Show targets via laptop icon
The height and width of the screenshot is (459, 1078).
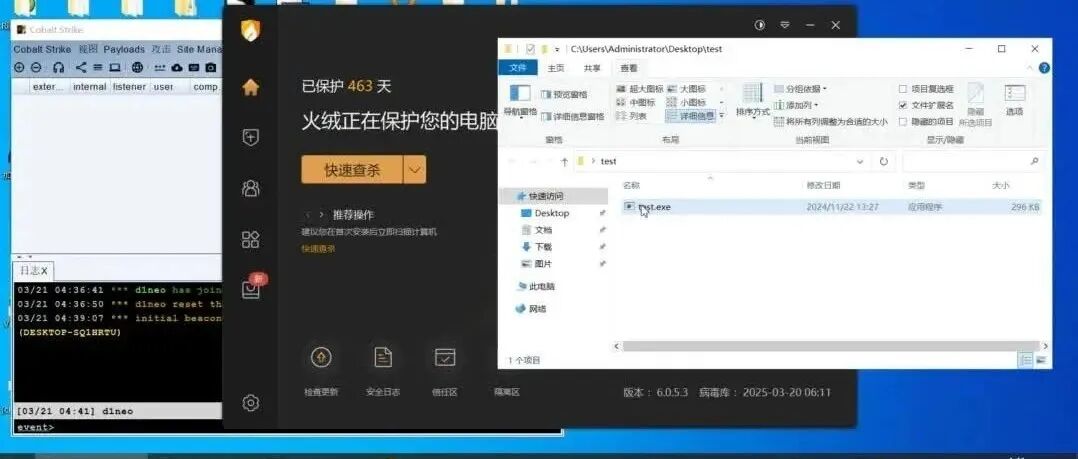pyautogui.click(x=115, y=67)
